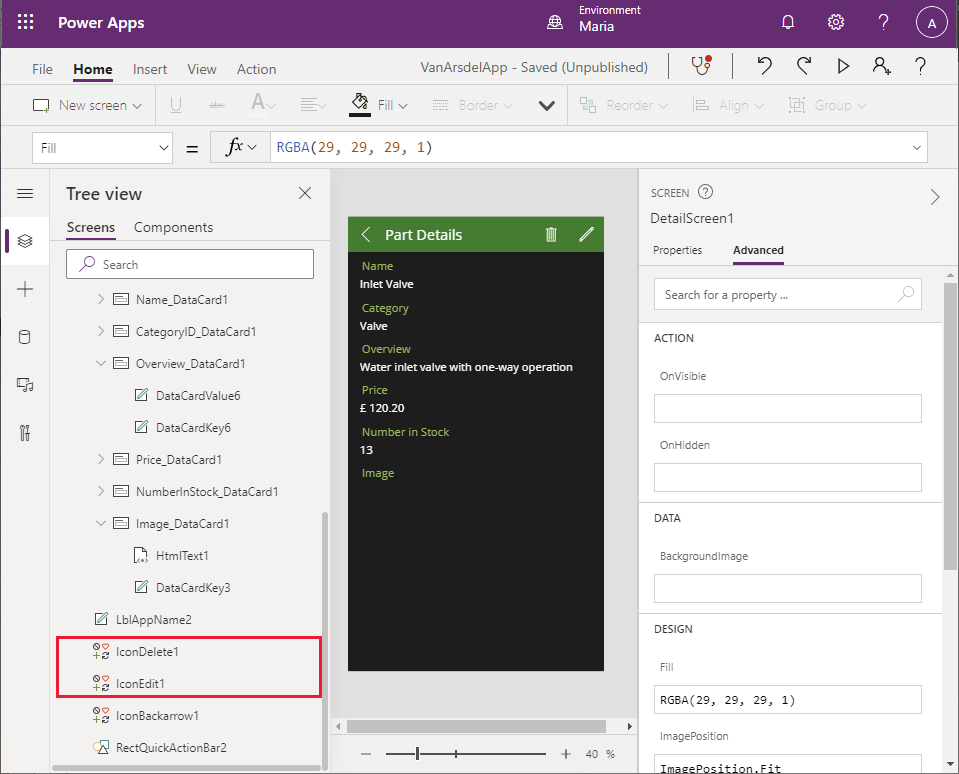Select IconDelete1 in the tree view

click(147, 651)
